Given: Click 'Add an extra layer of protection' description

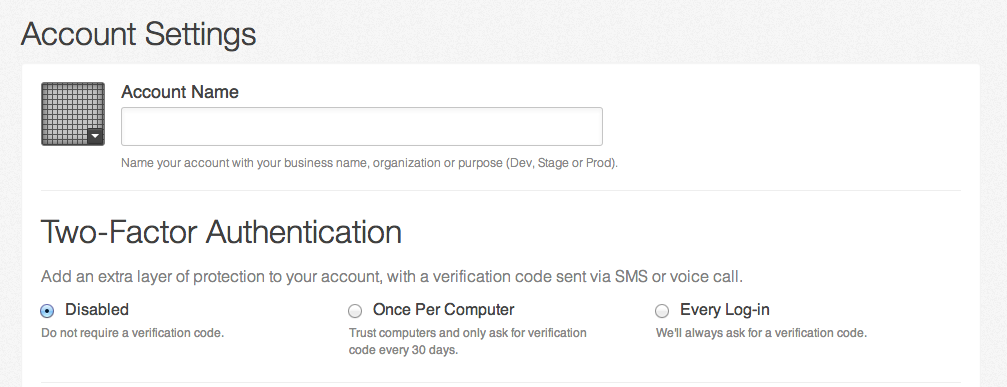Looking at the screenshot, I should [392, 277].
